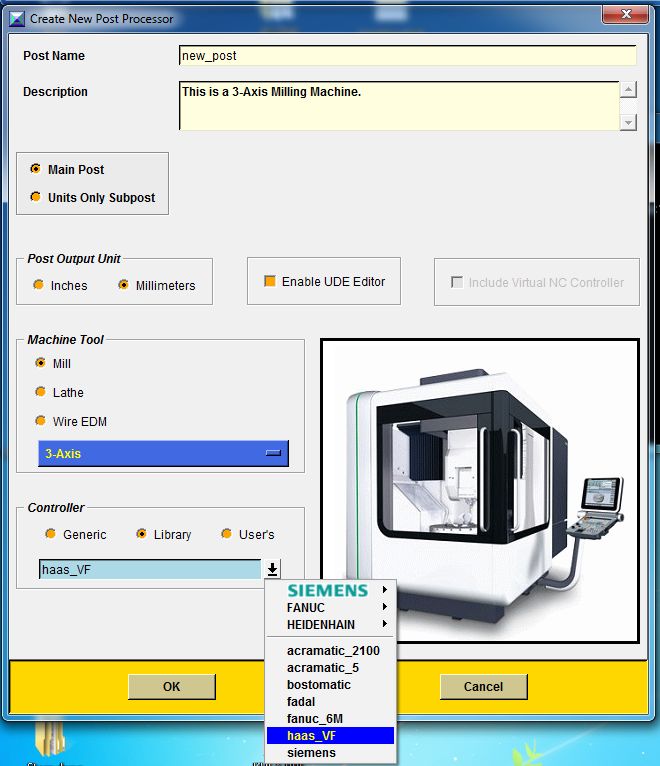Select the Main Post radio button
Viewport: 660px width, 766px height.
[35, 169]
